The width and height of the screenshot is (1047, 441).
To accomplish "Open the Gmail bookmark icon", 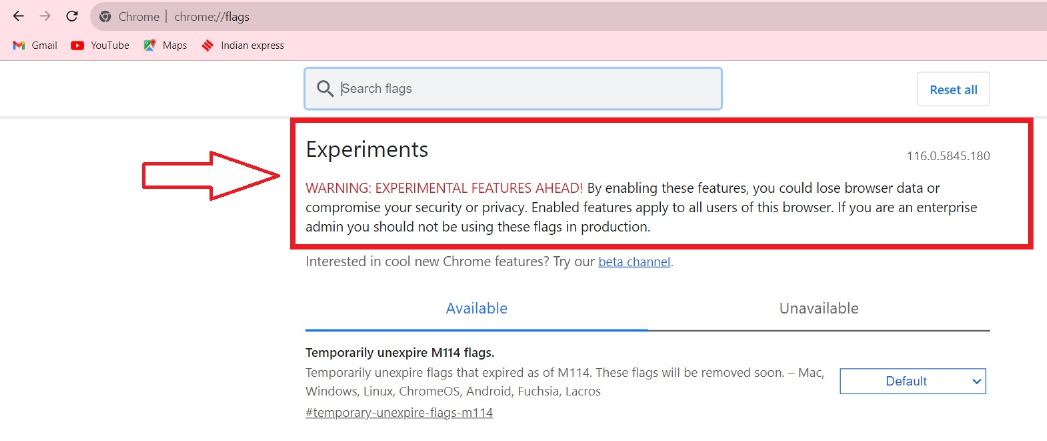I will coord(19,45).
